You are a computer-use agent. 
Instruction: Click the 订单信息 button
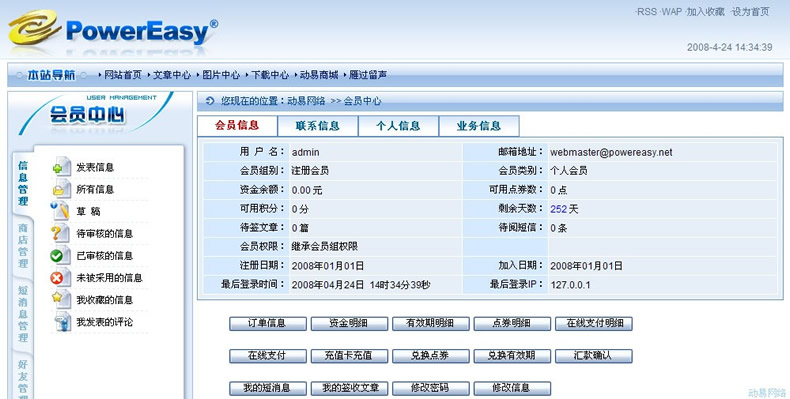coord(268,323)
